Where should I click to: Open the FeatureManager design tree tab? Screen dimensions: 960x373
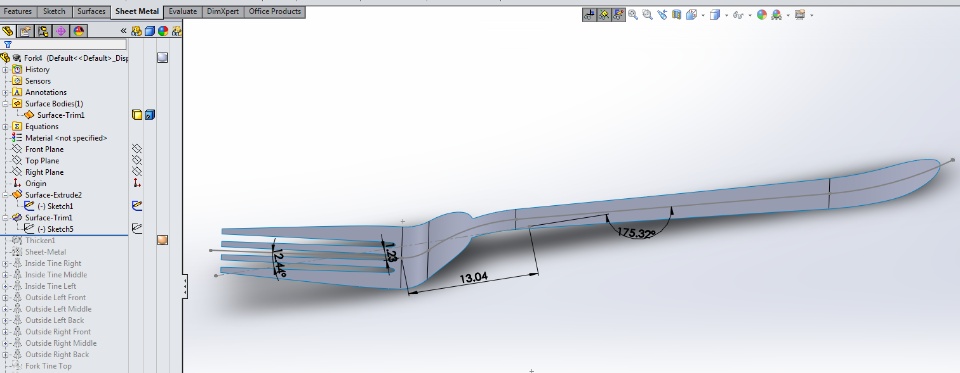pyautogui.click(x=7, y=31)
